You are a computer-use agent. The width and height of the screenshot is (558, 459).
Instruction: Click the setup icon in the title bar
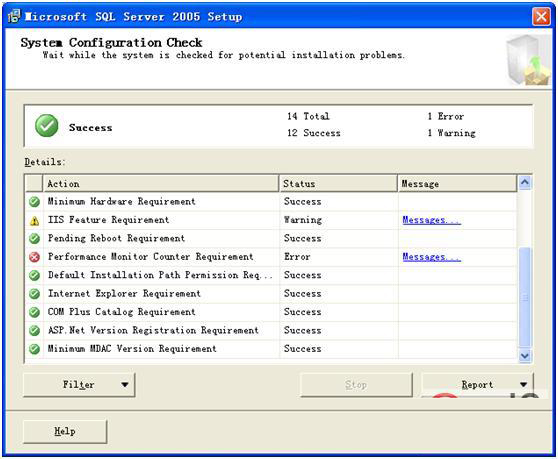click(14, 16)
